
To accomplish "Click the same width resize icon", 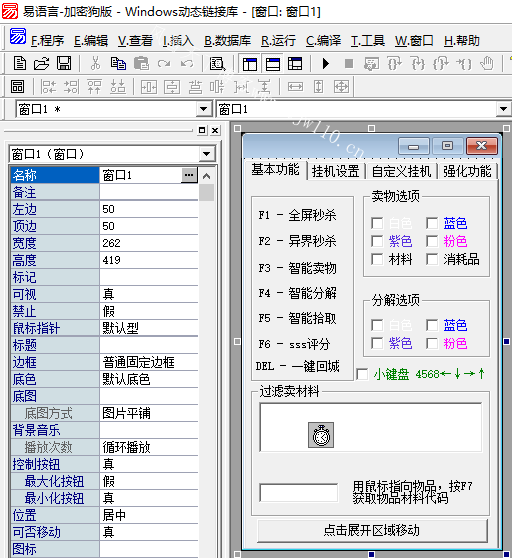I will tap(295, 86).
